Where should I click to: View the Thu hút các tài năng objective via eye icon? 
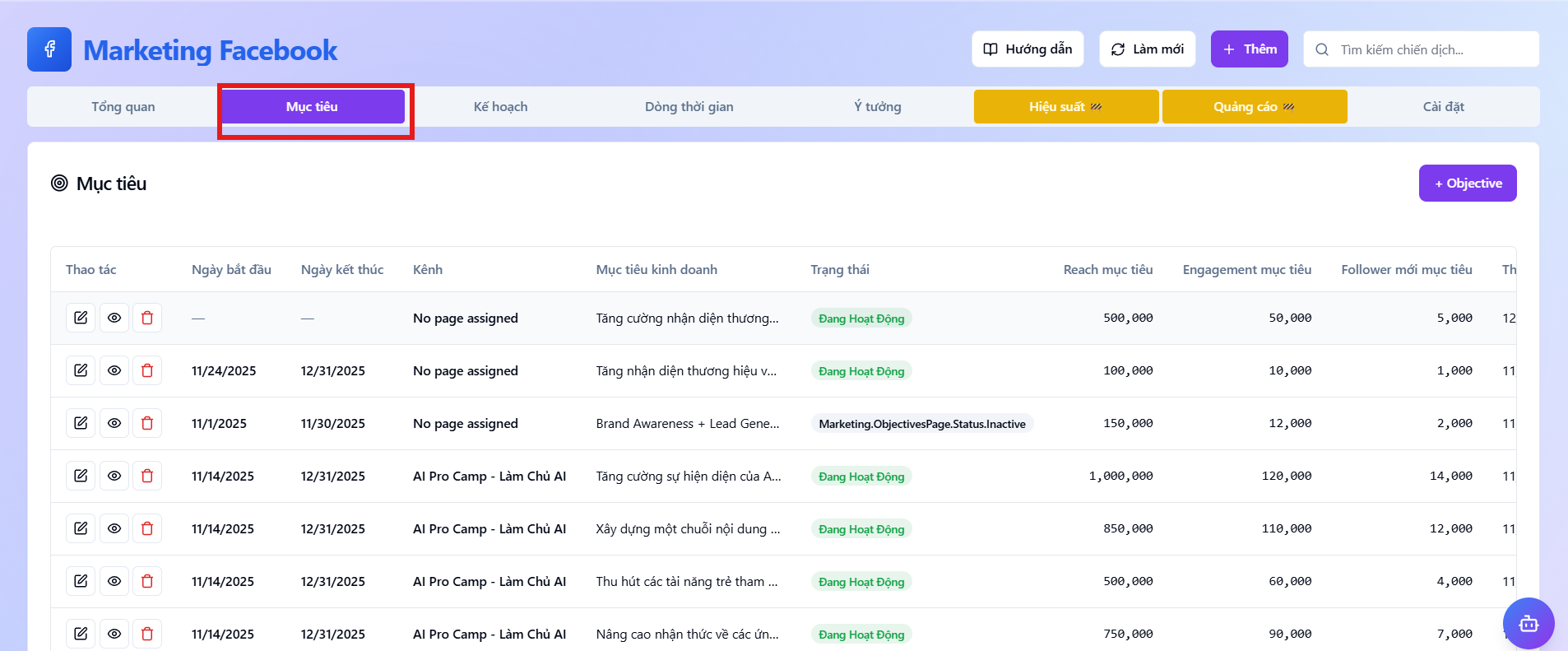114,581
